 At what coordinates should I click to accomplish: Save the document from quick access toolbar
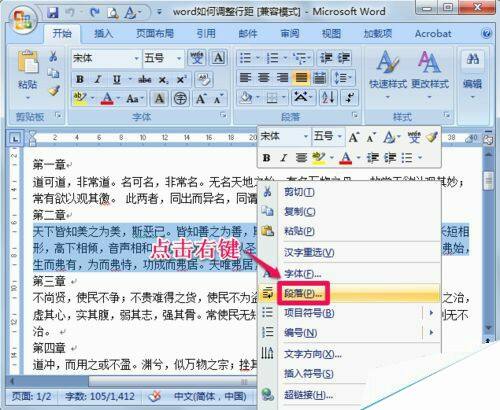53,13
